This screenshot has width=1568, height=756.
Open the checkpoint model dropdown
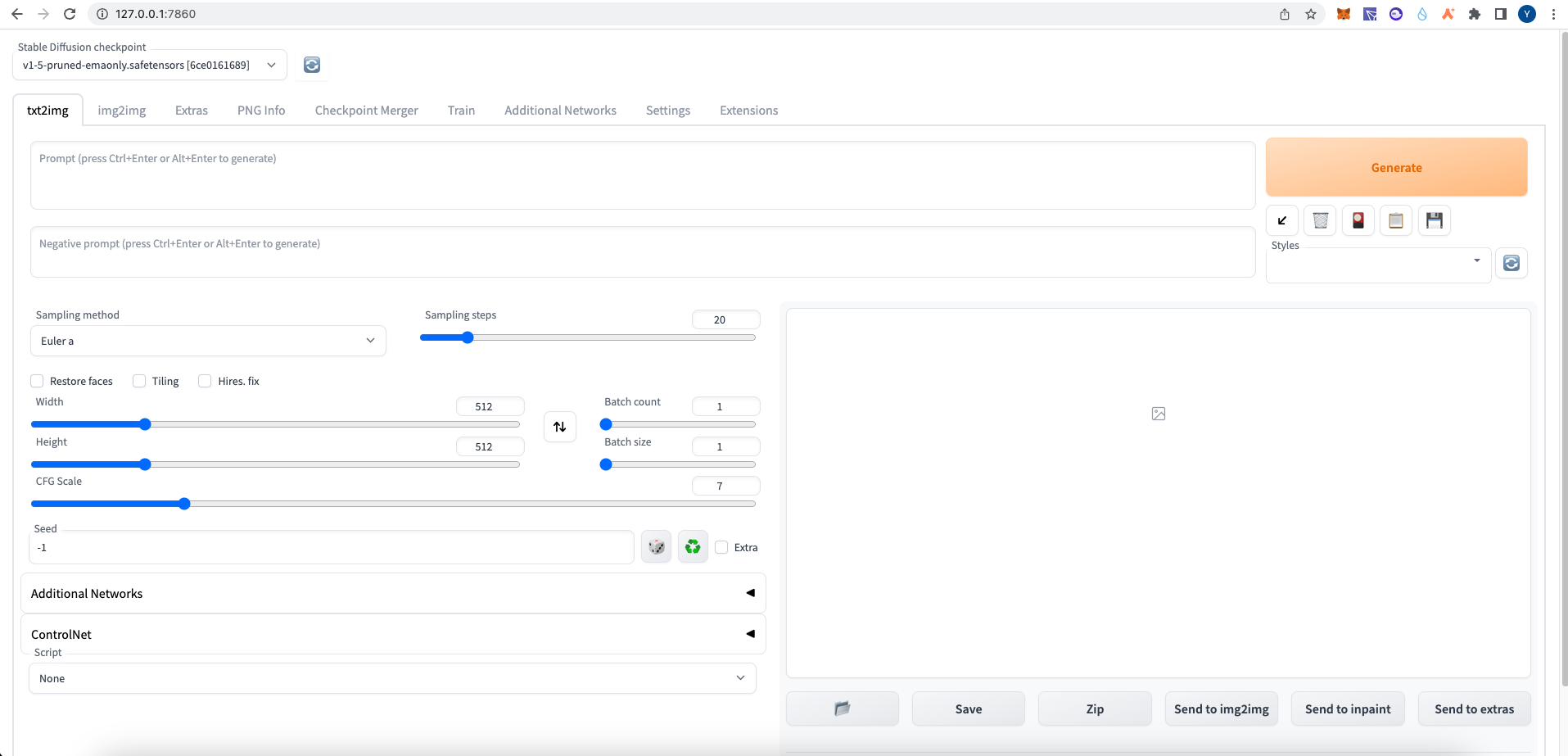(x=150, y=65)
